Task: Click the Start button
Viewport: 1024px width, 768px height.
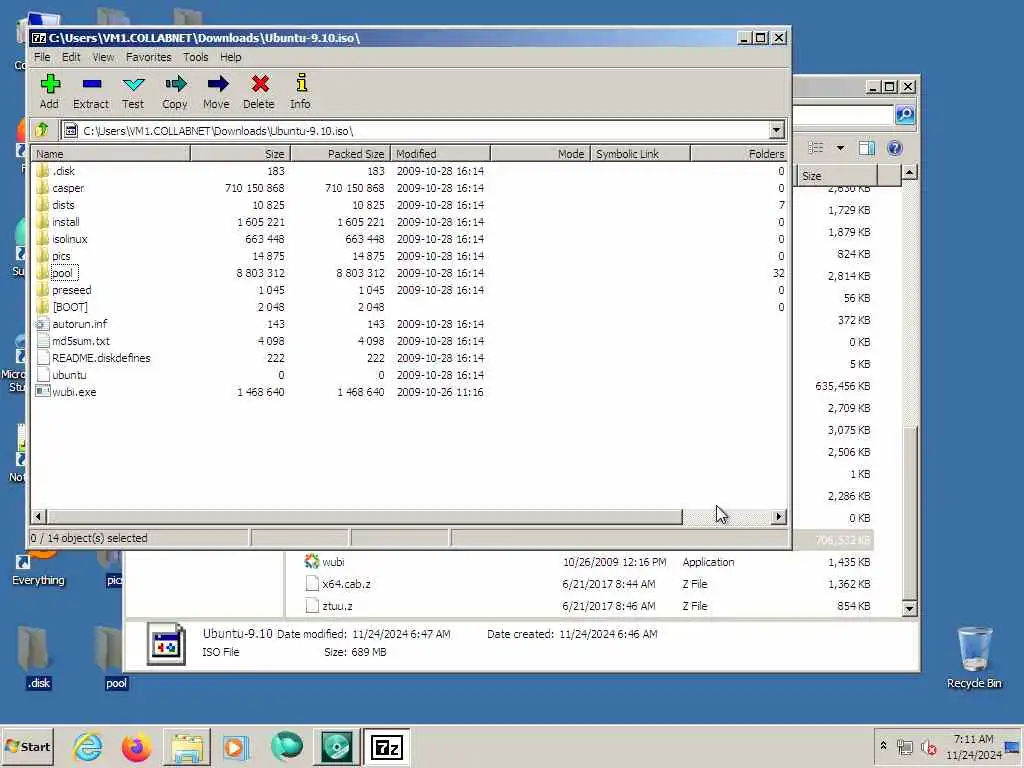Action: click(x=28, y=746)
